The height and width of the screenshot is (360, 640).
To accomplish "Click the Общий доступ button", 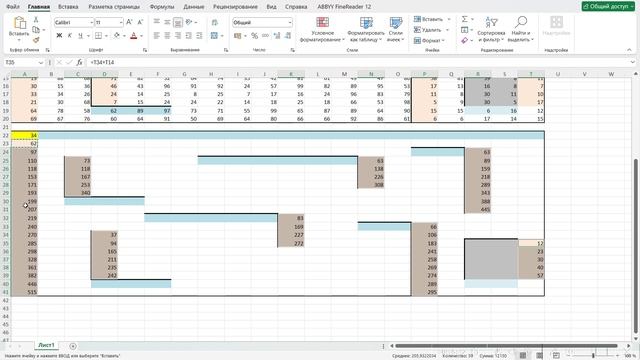I will tap(608, 6).
